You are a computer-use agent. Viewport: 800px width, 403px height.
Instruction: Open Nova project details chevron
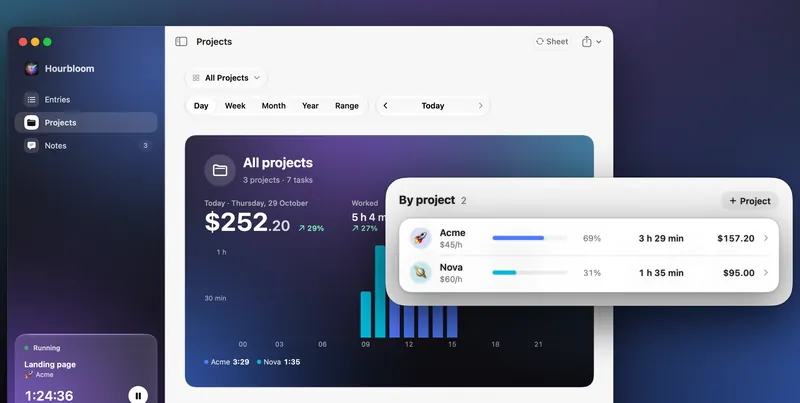coord(766,273)
